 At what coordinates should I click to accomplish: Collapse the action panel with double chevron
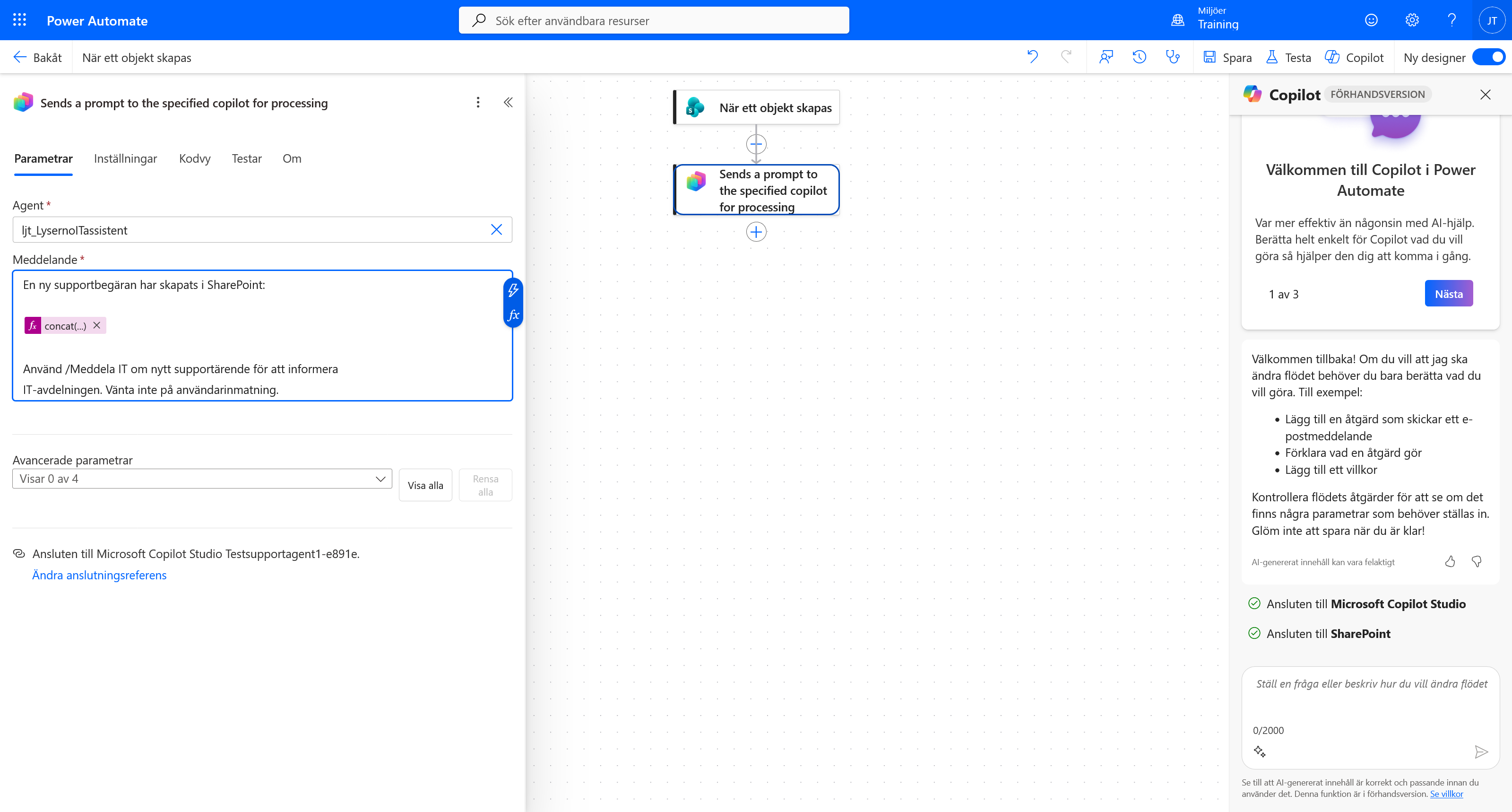tap(508, 103)
